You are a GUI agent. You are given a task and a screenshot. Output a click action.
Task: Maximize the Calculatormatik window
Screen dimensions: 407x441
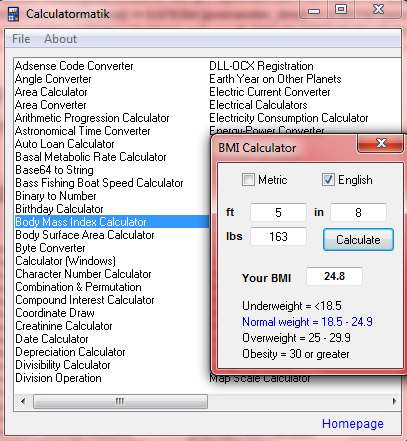click(x=341, y=9)
